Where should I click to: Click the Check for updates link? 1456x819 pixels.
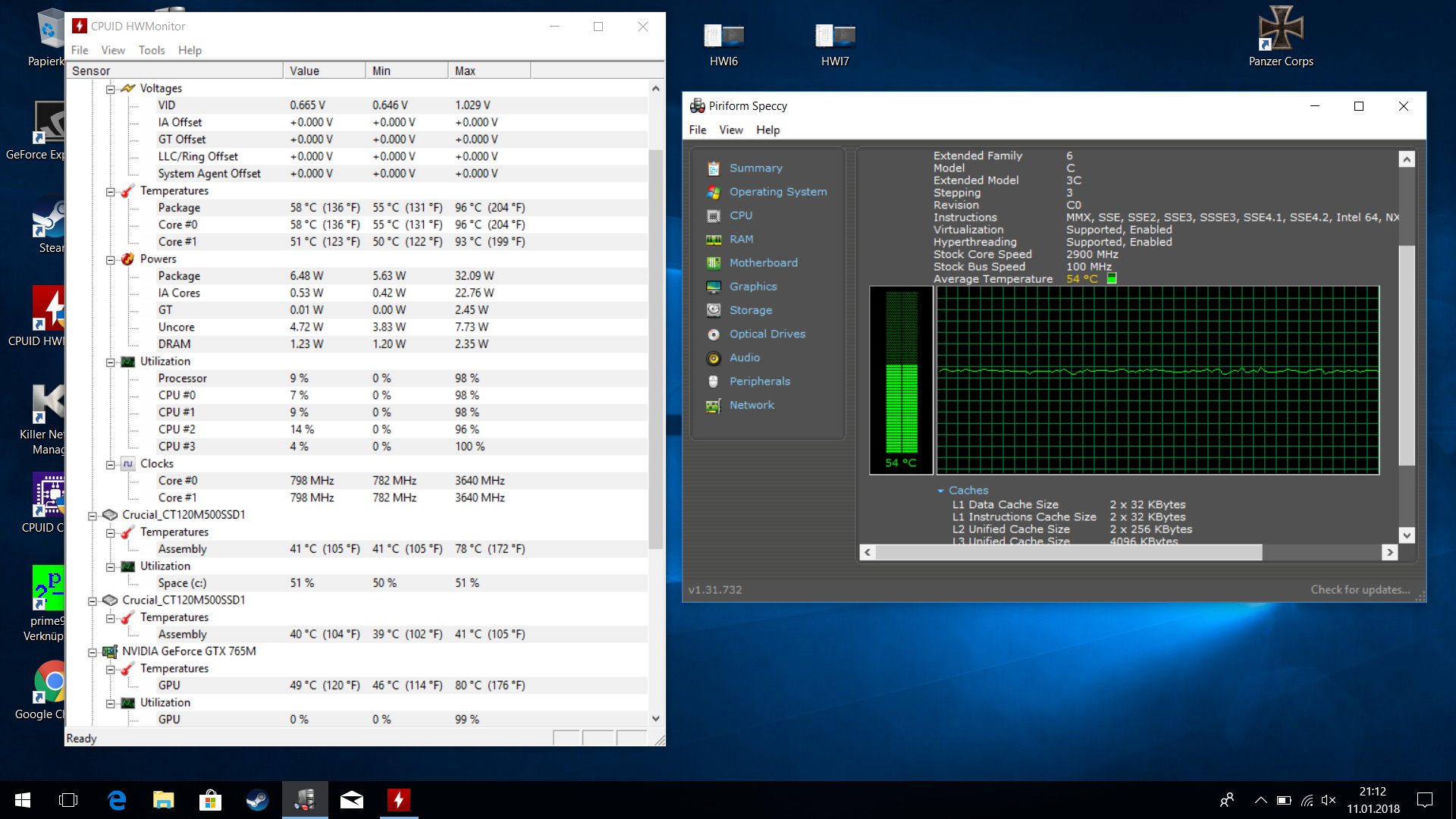tap(1360, 589)
